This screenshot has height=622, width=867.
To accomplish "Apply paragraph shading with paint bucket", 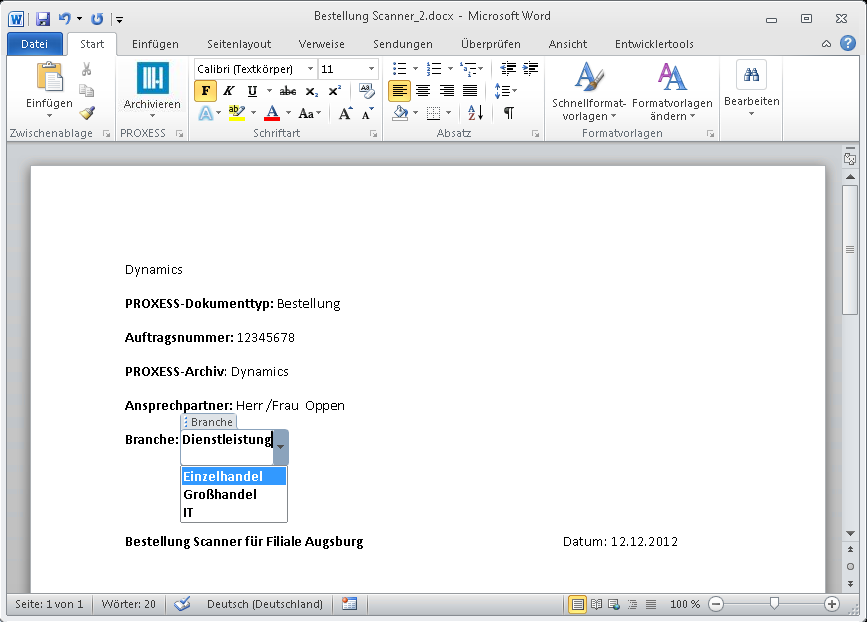I will point(400,113).
